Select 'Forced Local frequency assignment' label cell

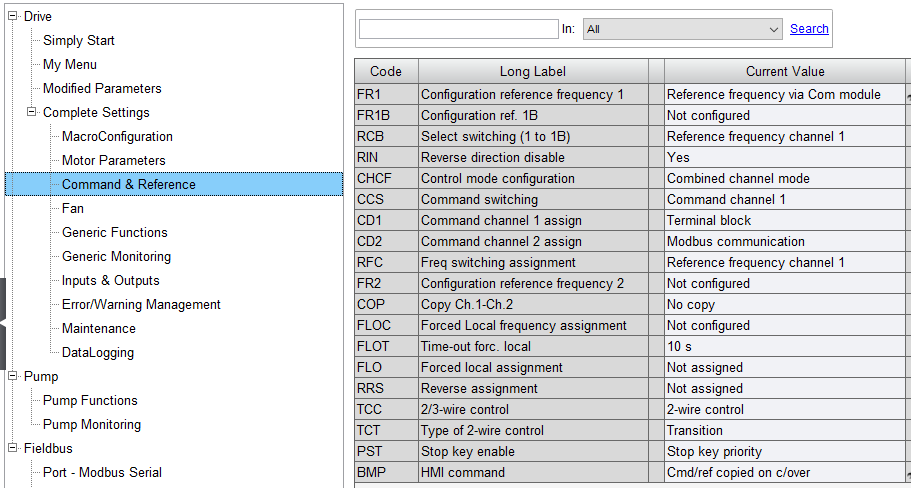click(x=533, y=325)
